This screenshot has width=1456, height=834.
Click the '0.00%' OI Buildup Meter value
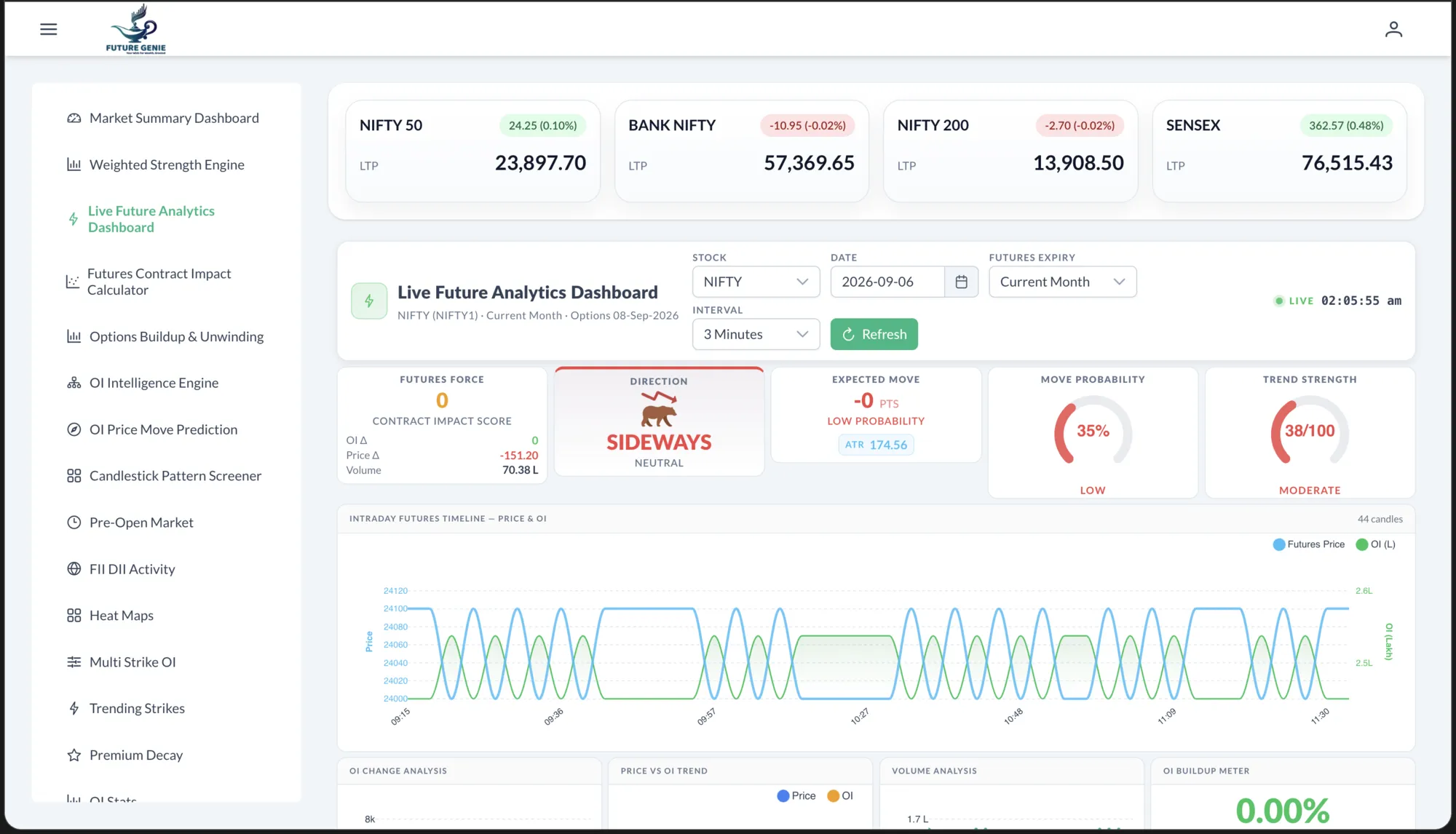(x=1282, y=811)
